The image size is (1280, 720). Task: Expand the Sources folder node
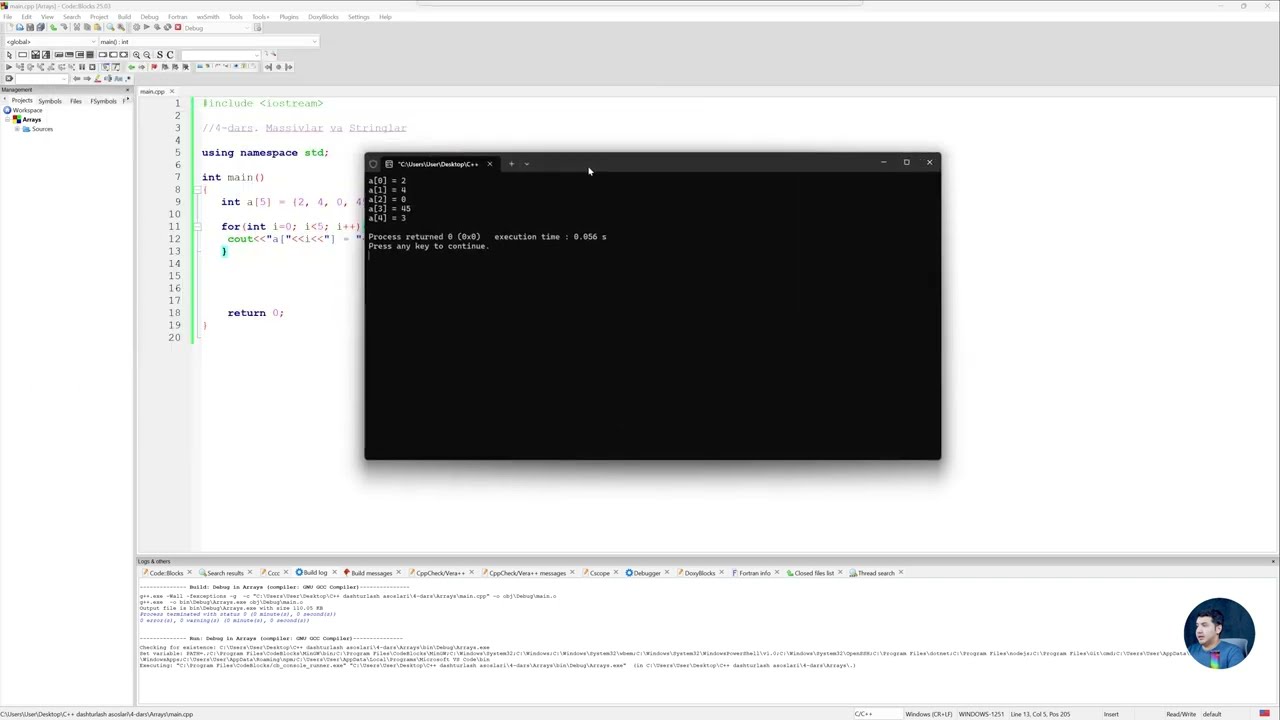17,129
